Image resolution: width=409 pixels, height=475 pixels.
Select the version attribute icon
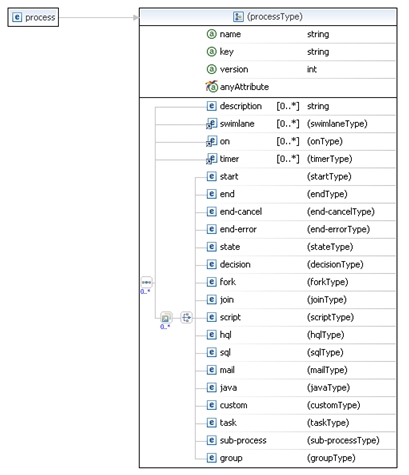point(212,69)
